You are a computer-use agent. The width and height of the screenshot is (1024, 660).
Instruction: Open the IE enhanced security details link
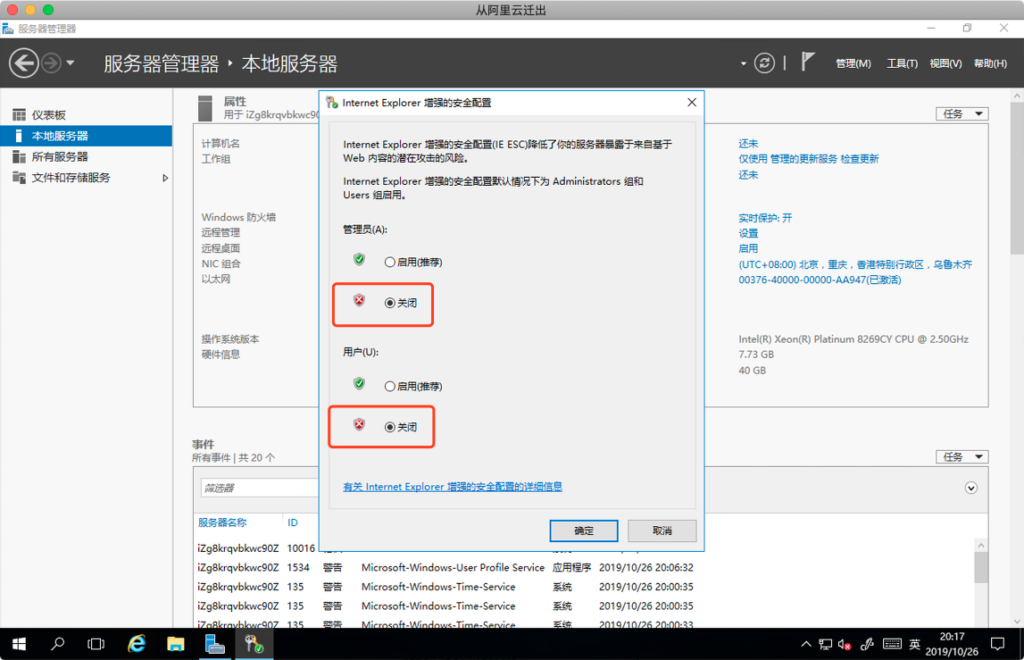[x=452, y=487]
